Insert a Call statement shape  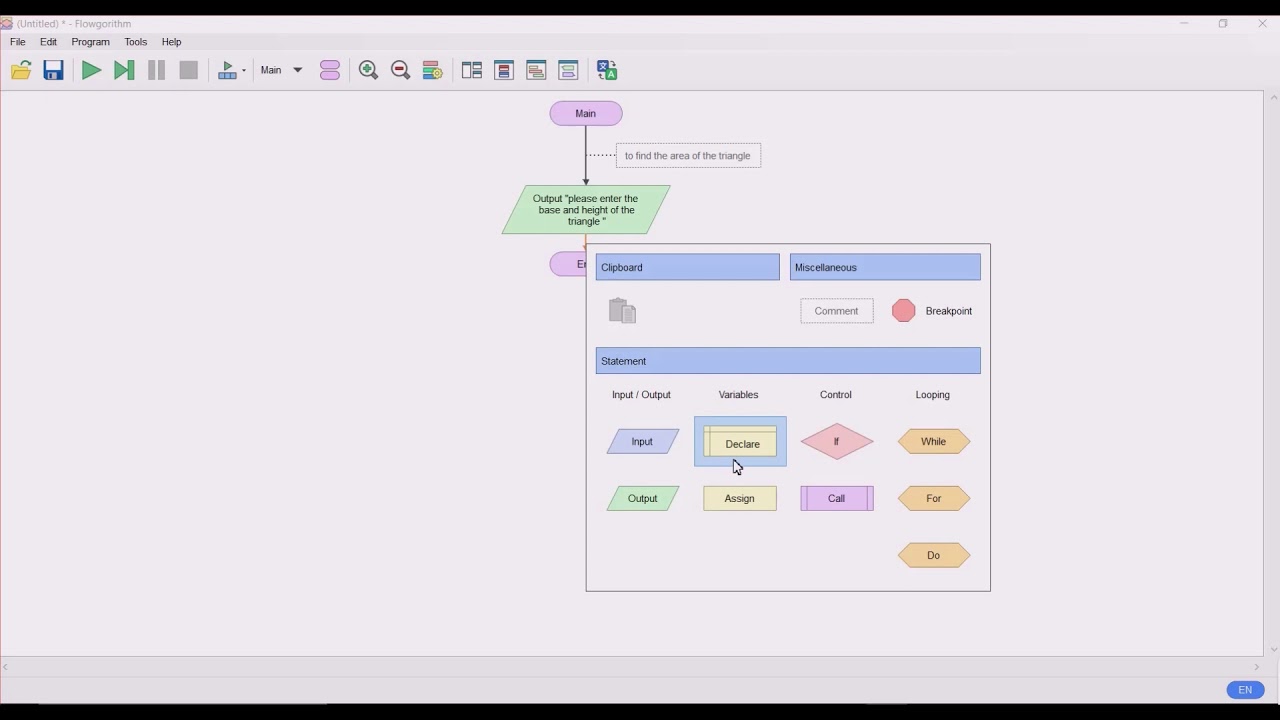pos(837,498)
